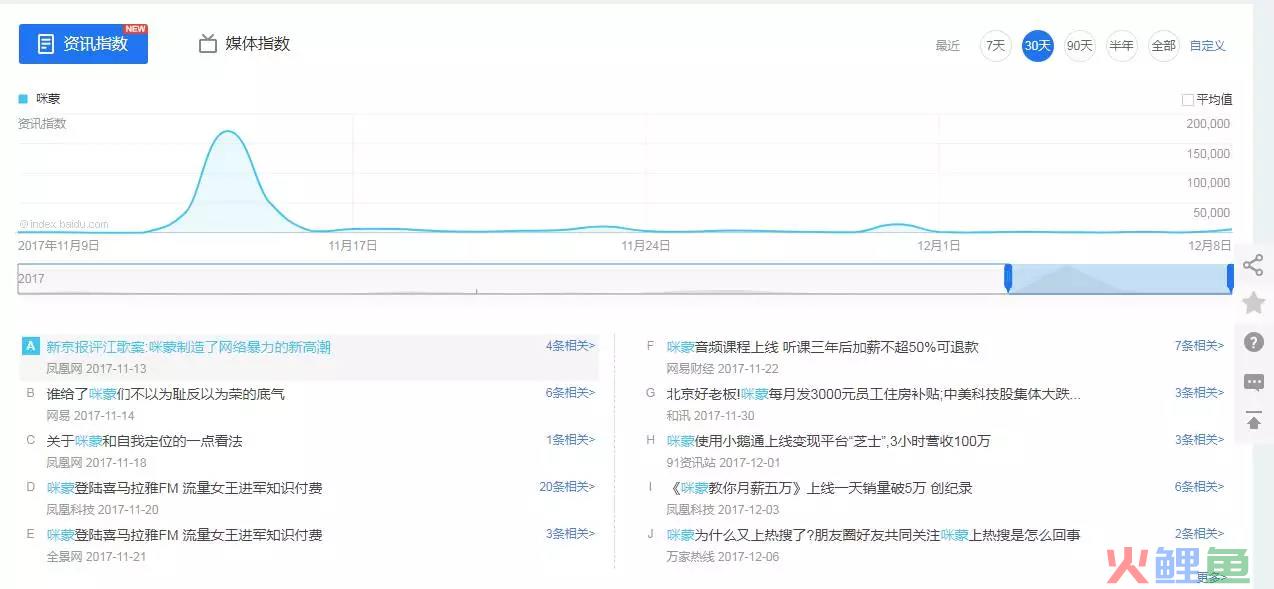Select the 7天 time range

tap(995, 46)
